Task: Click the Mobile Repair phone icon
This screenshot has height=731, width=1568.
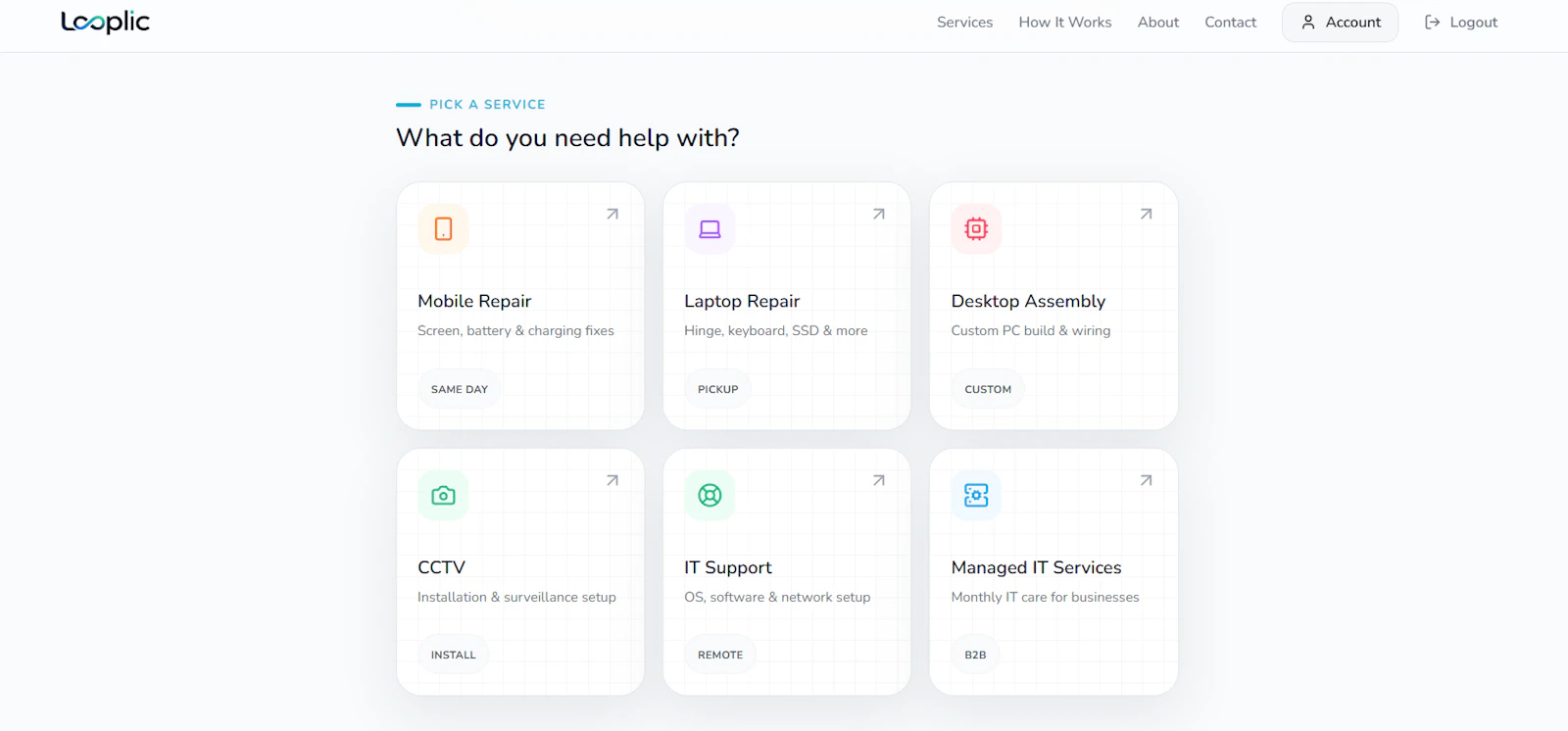Action: pos(443,228)
